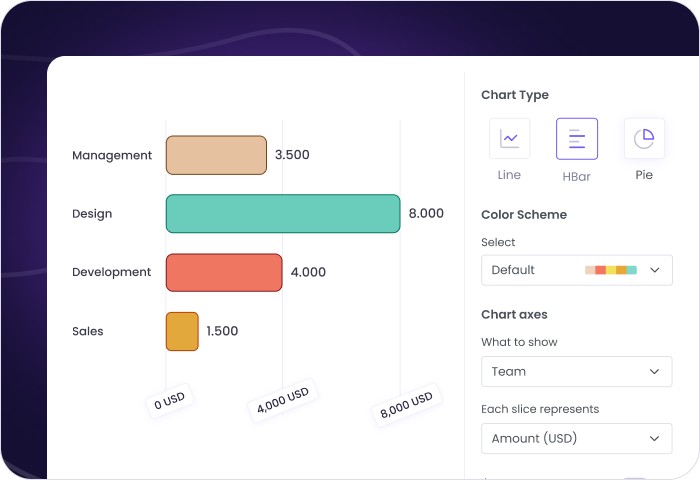The height and width of the screenshot is (480, 700).
Task: Choose the HBar chart type icon
Action: pos(577,139)
